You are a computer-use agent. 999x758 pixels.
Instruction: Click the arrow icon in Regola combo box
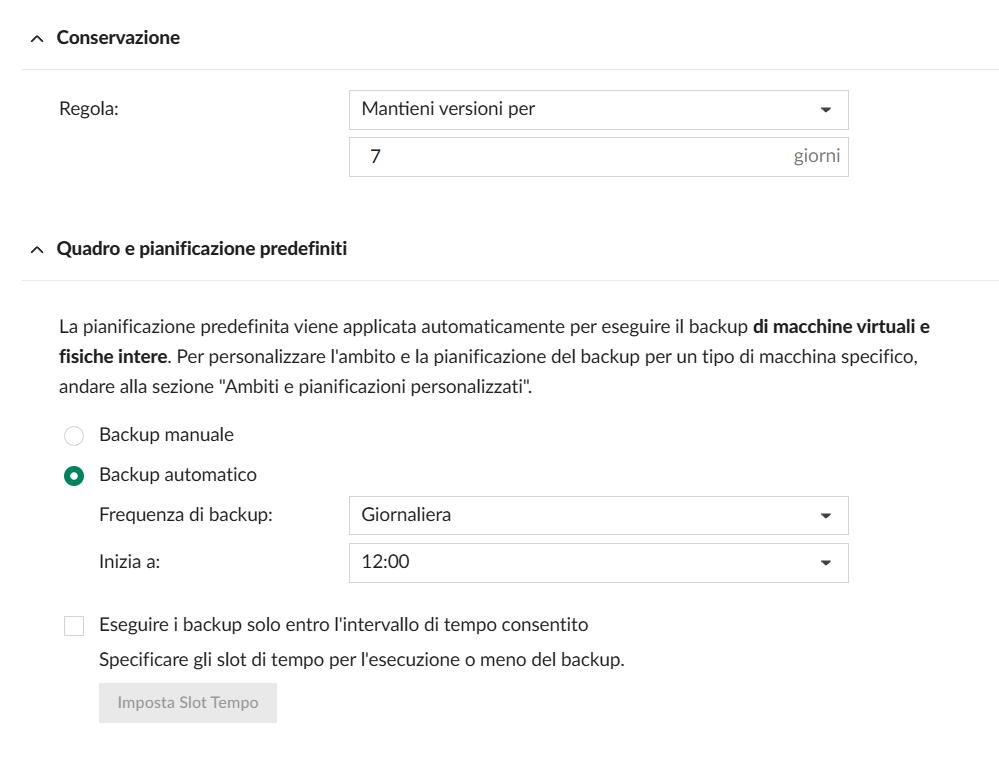pos(825,110)
